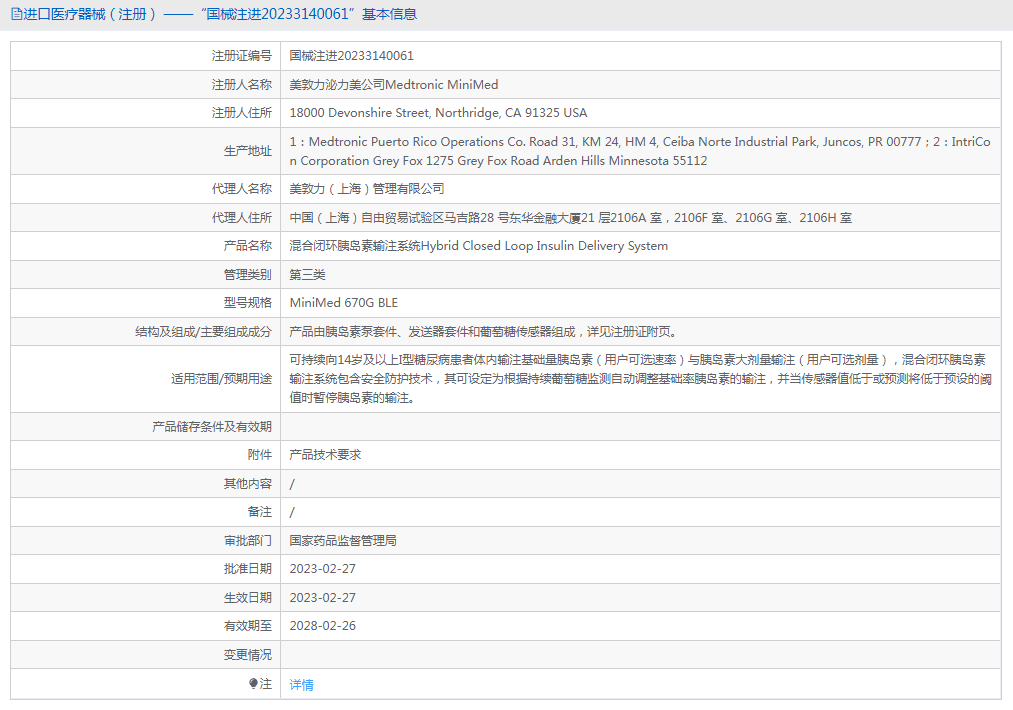Click the 有效期至 label

pyautogui.click(x=247, y=626)
